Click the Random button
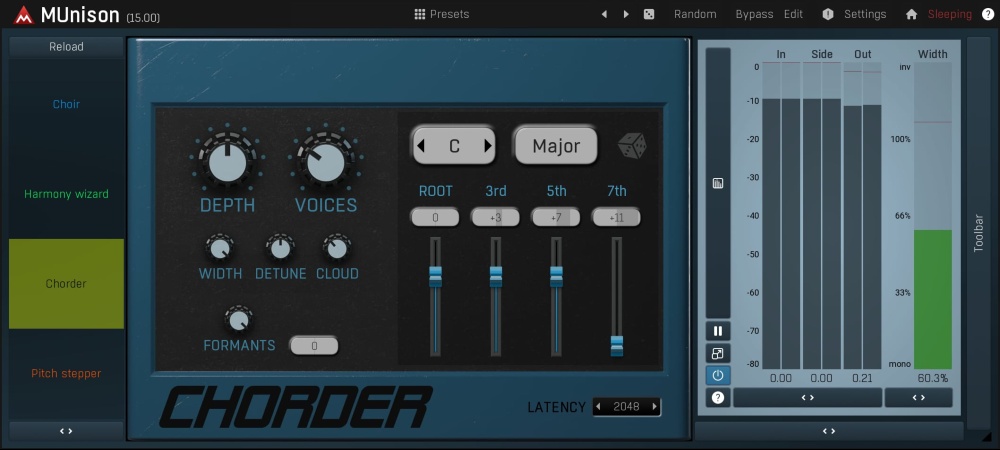 pos(695,14)
